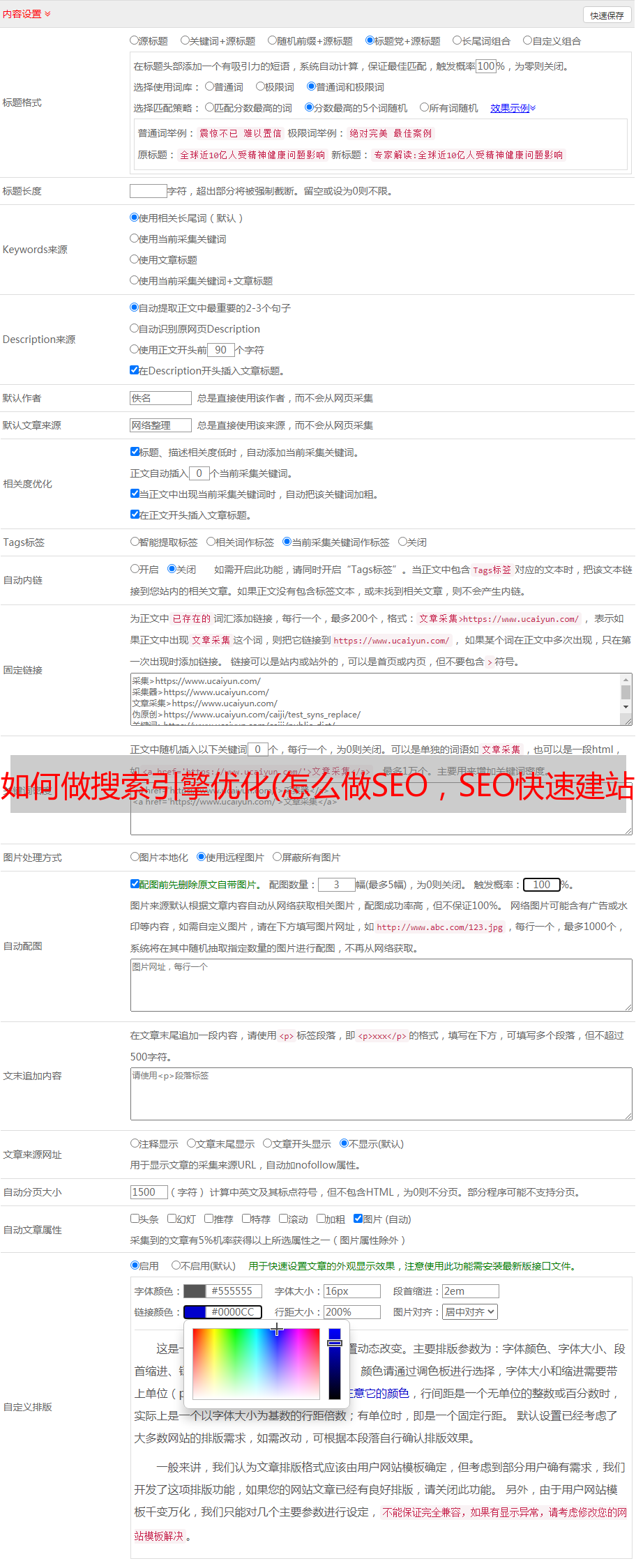
Task: Select 使用正文开头前 characters option
Action: (134, 349)
